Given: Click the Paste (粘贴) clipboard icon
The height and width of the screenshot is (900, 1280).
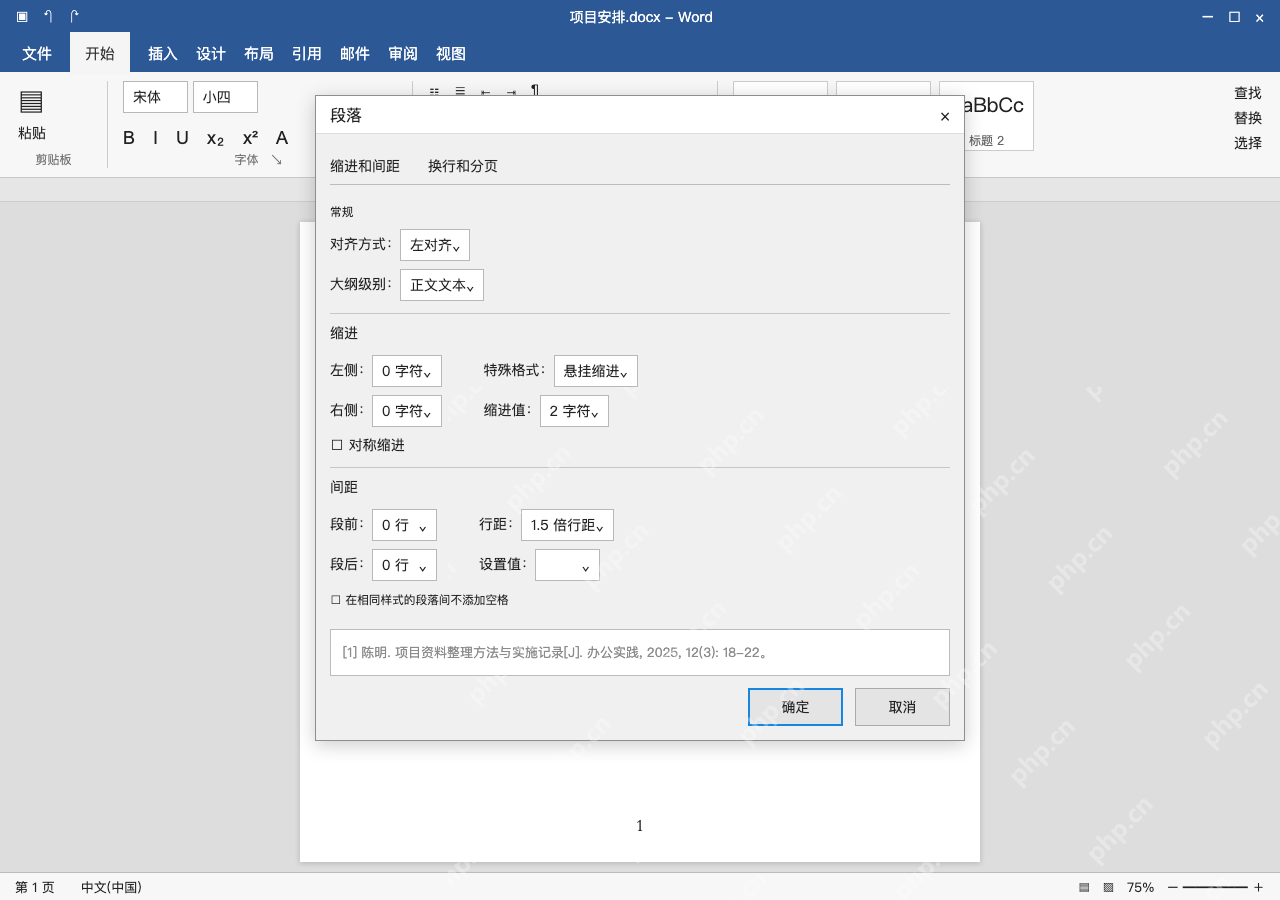Looking at the screenshot, I should pyautogui.click(x=31, y=101).
